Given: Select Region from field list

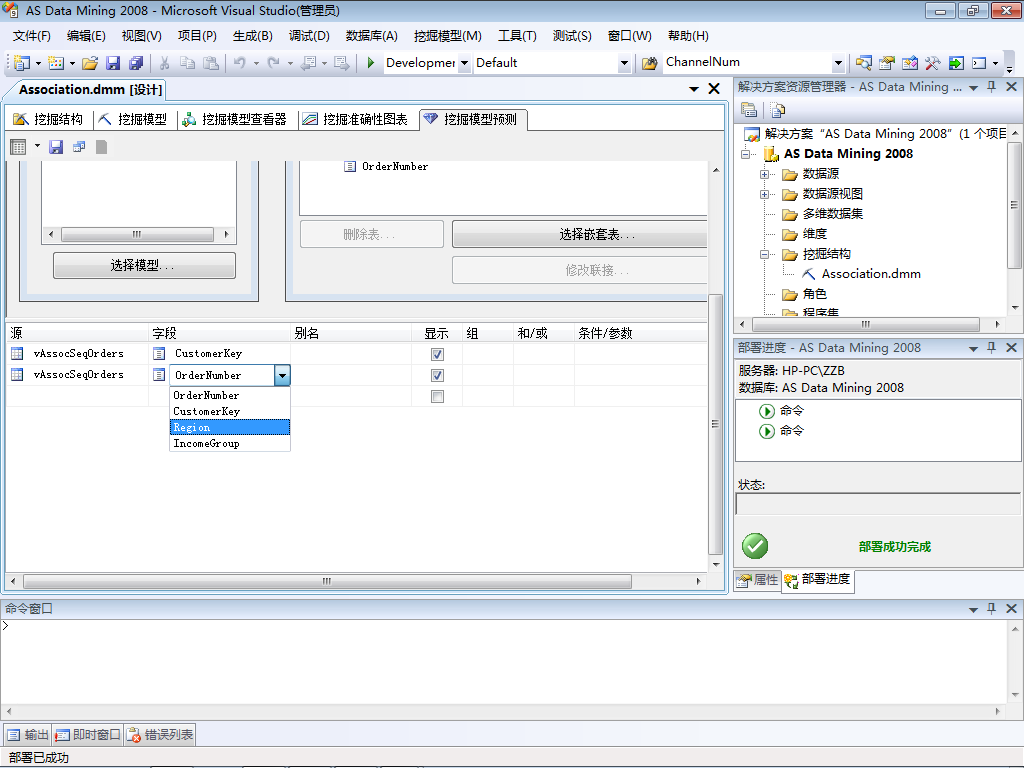Looking at the screenshot, I should pos(230,427).
